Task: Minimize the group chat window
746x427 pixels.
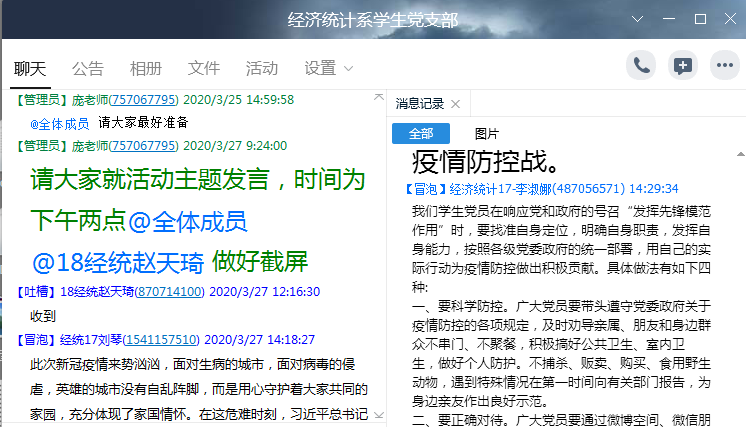Action: (669, 19)
